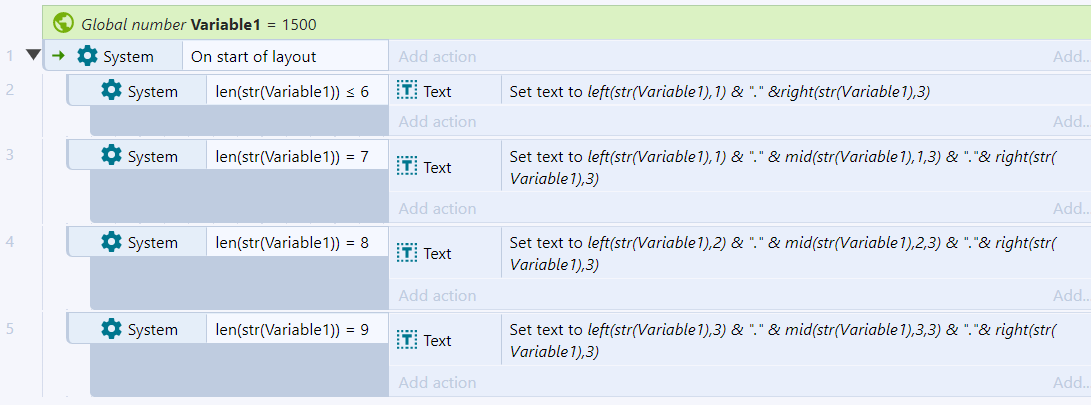Click Add action under event 2
Screen dimensions: 1091x405
tap(437, 121)
